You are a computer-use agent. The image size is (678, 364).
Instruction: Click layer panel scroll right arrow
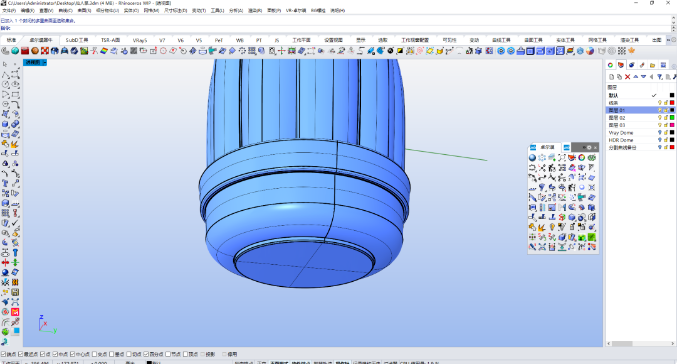pyautogui.click(x=673, y=344)
